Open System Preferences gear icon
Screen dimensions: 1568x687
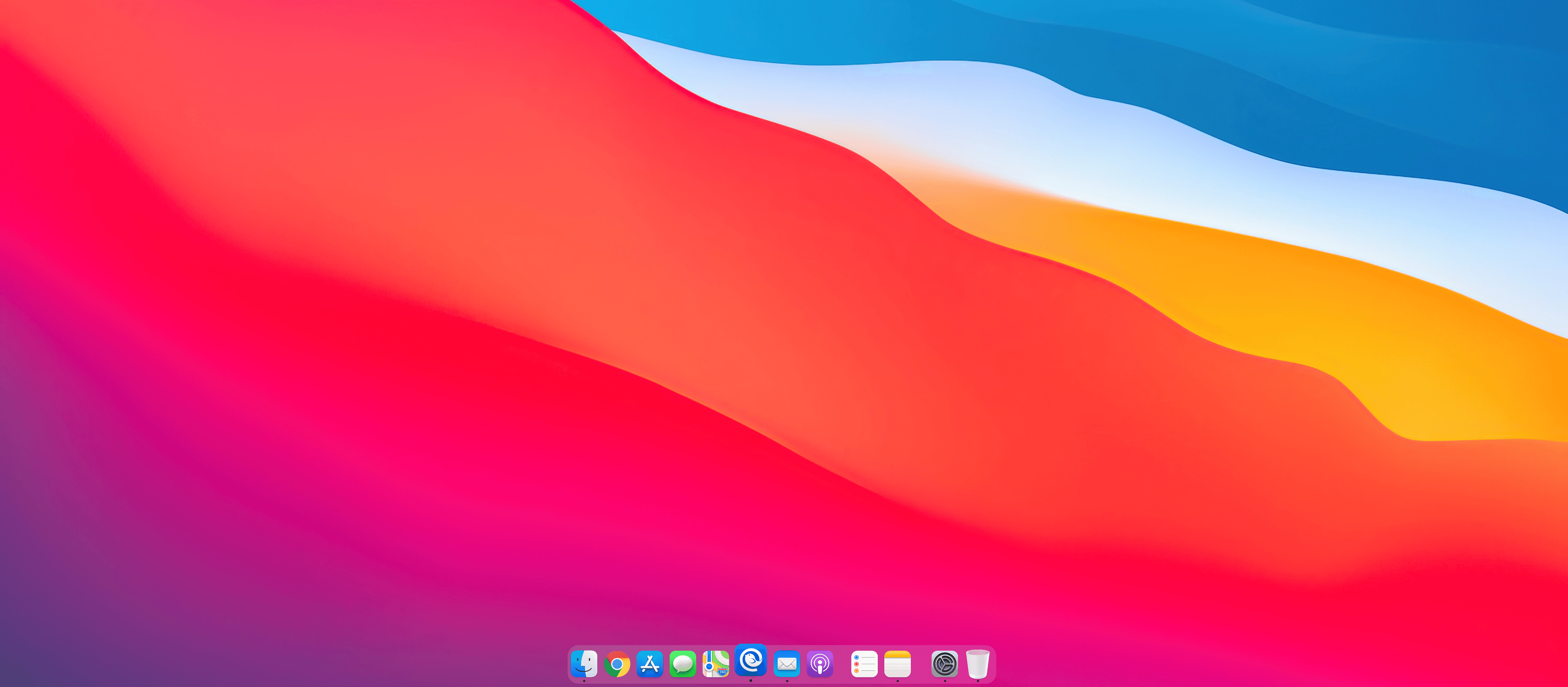[945, 664]
